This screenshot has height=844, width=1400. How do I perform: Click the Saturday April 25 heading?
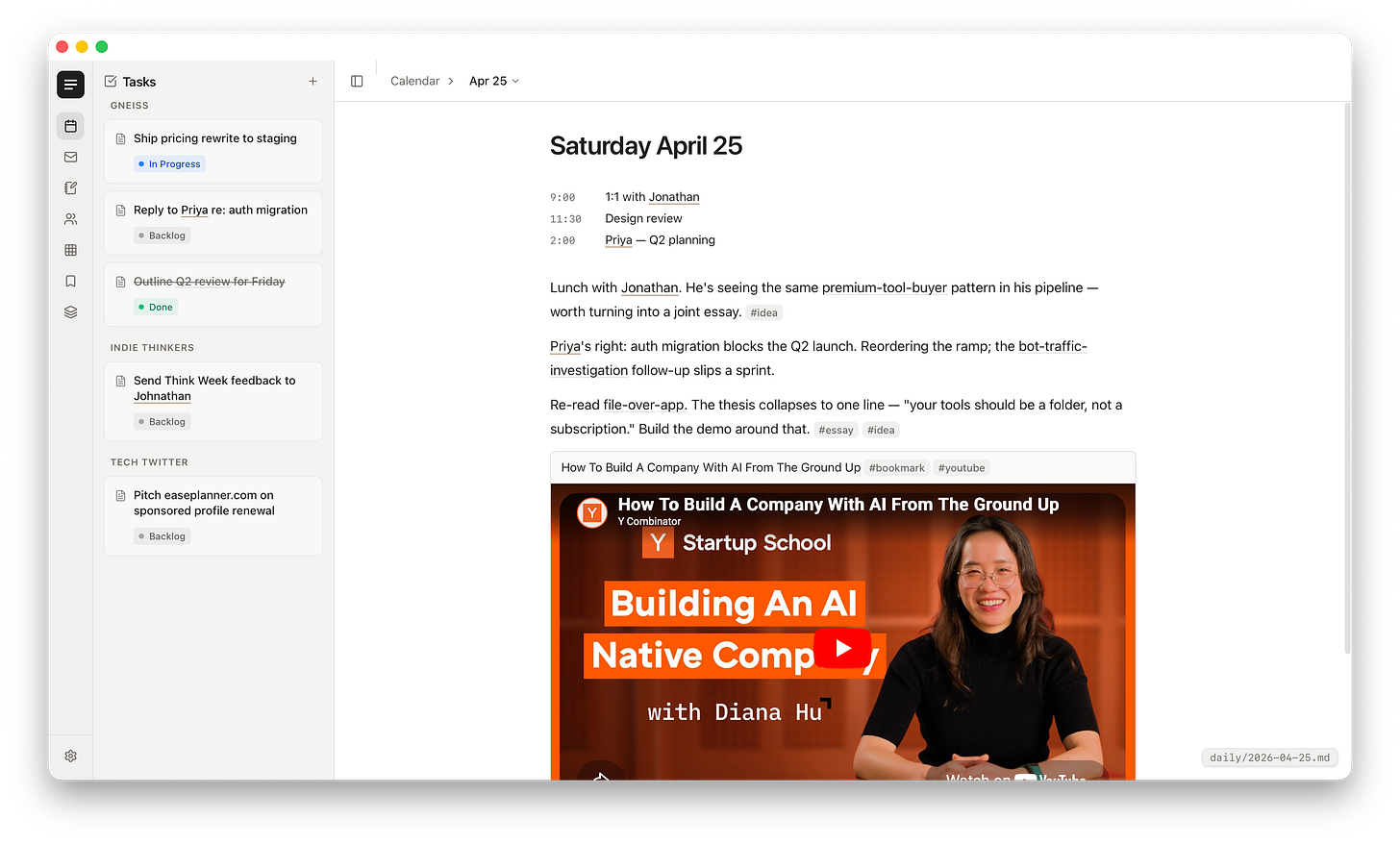tap(646, 146)
